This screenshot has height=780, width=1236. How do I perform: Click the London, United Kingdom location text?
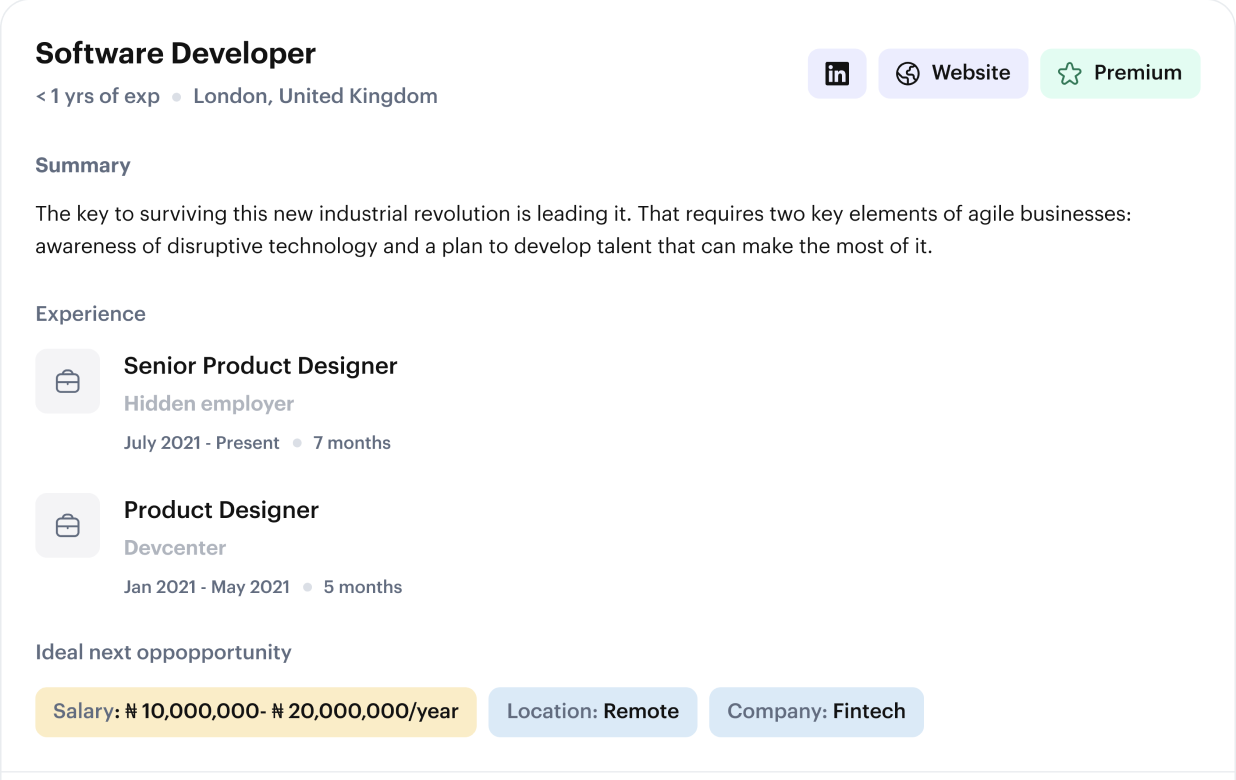click(x=315, y=97)
